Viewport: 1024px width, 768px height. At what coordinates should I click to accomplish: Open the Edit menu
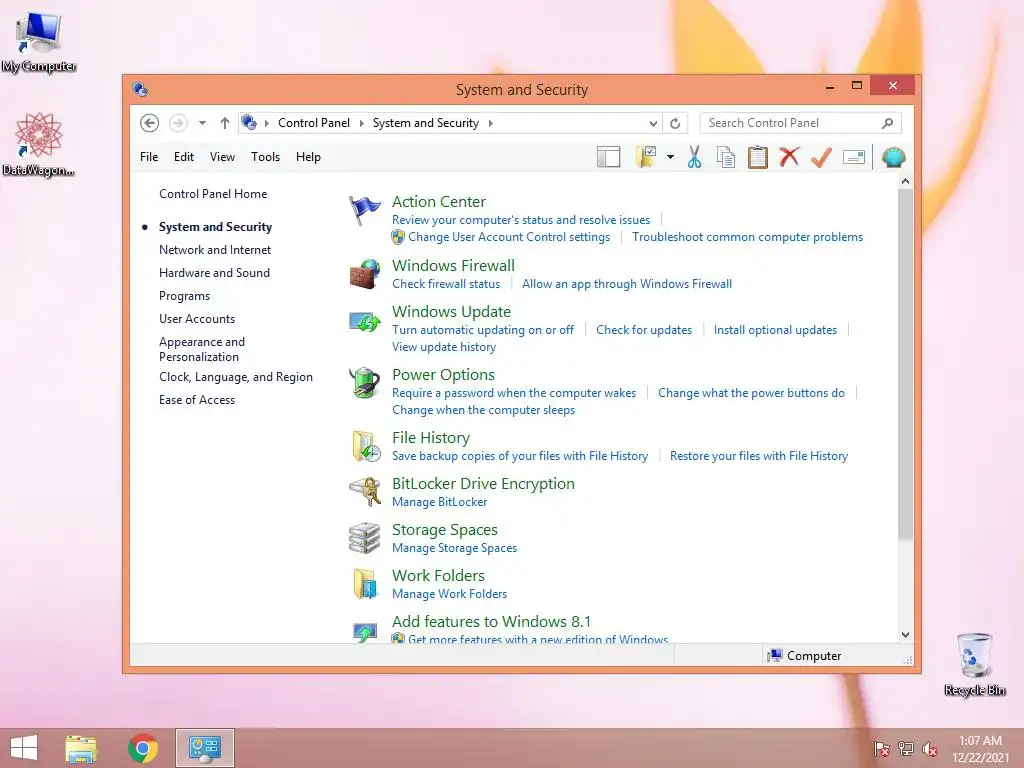(x=184, y=157)
